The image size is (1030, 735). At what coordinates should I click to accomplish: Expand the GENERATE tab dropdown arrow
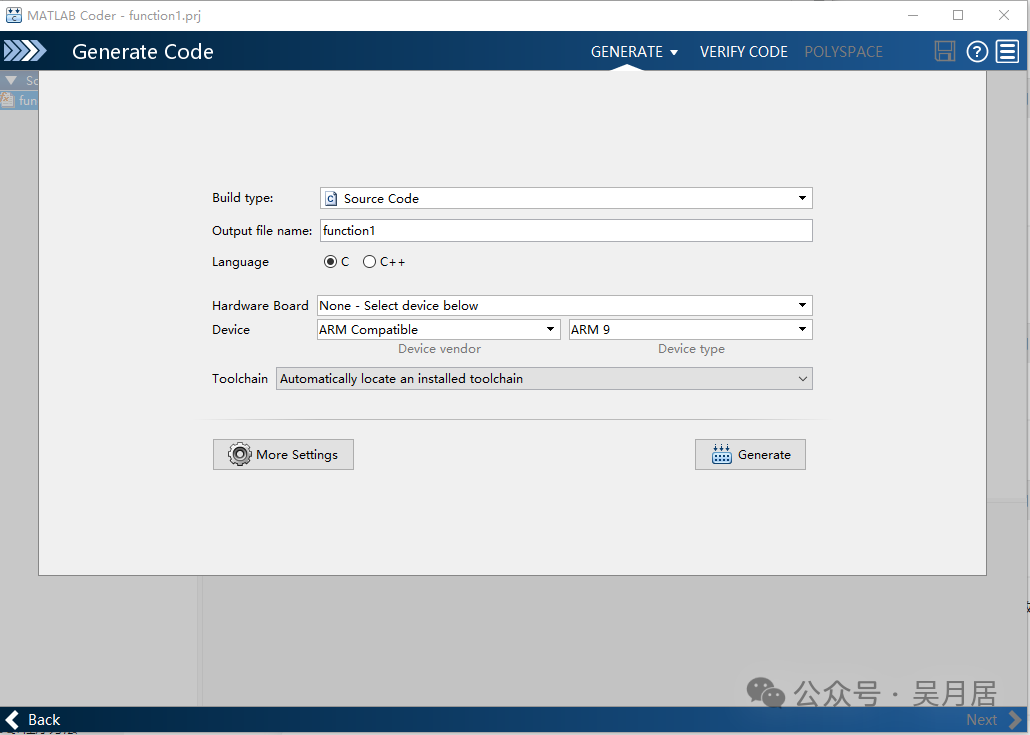674,53
